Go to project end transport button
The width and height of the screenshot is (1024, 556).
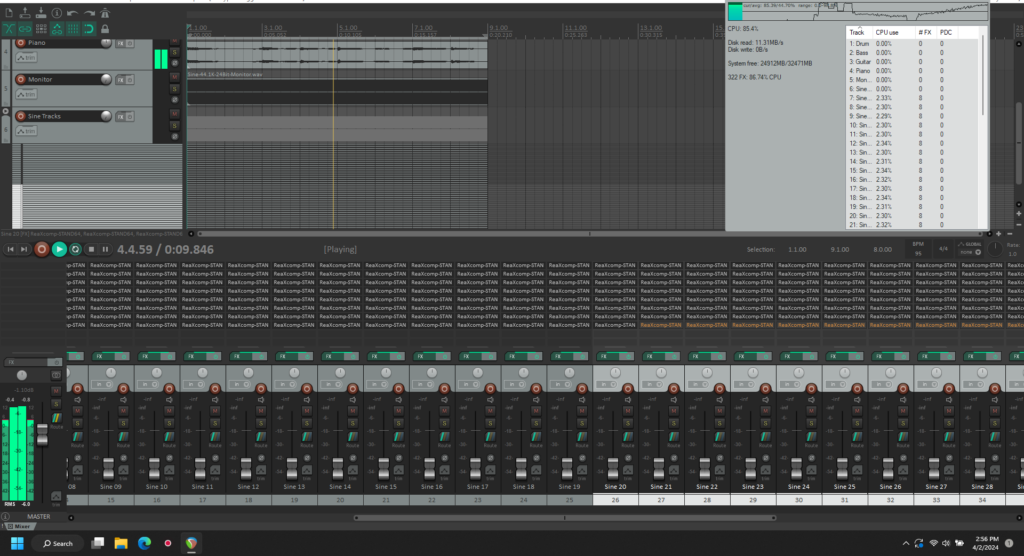click(24, 249)
